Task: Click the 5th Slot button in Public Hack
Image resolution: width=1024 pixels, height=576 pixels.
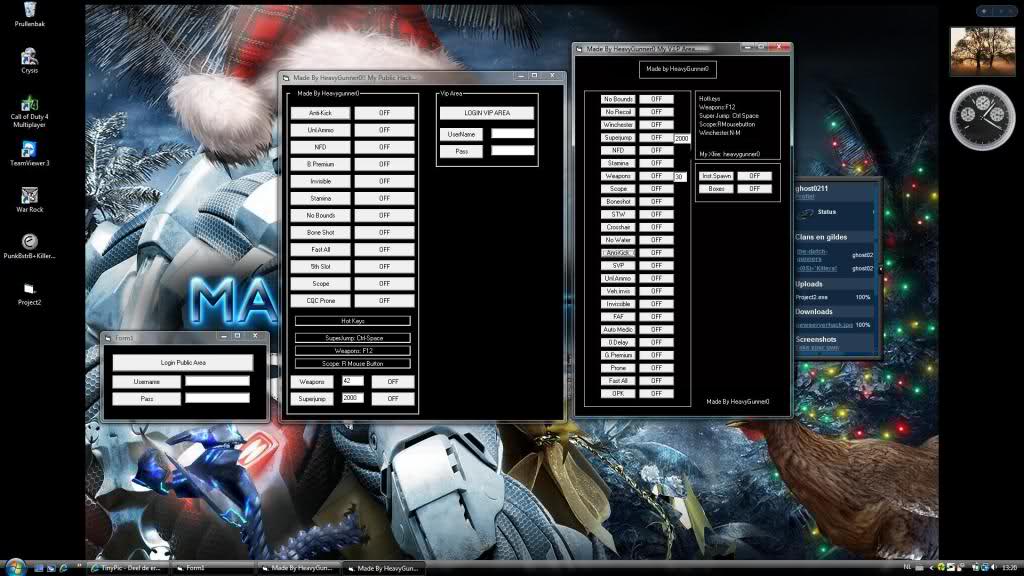Action: point(321,266)
